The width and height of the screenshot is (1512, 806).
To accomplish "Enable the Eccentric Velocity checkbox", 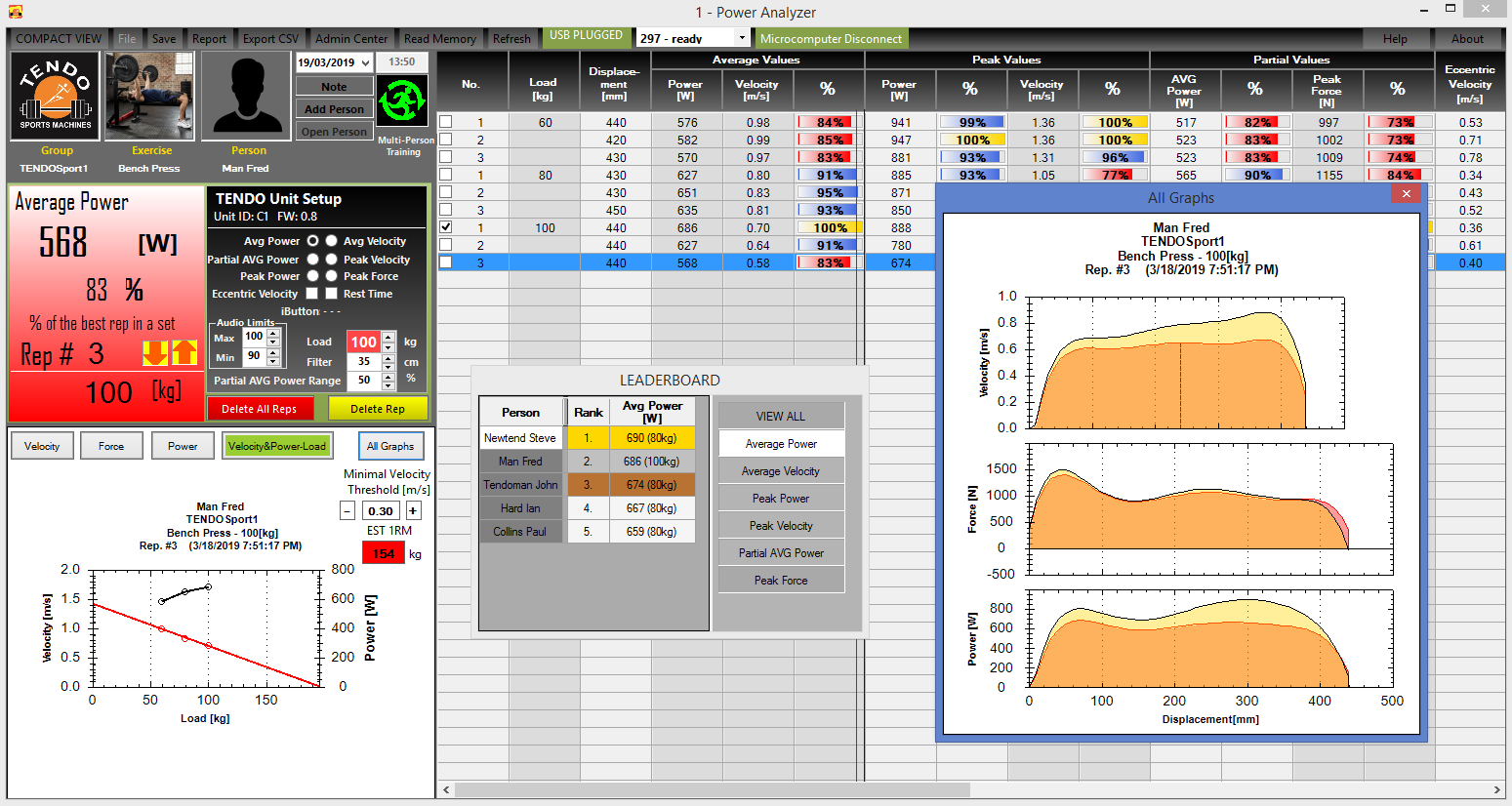I will pyautogui.click(x=312, y=294).
